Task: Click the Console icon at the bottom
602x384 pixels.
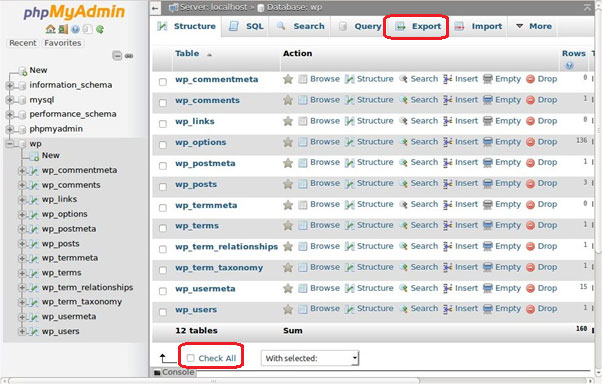Action: (157, 372)
